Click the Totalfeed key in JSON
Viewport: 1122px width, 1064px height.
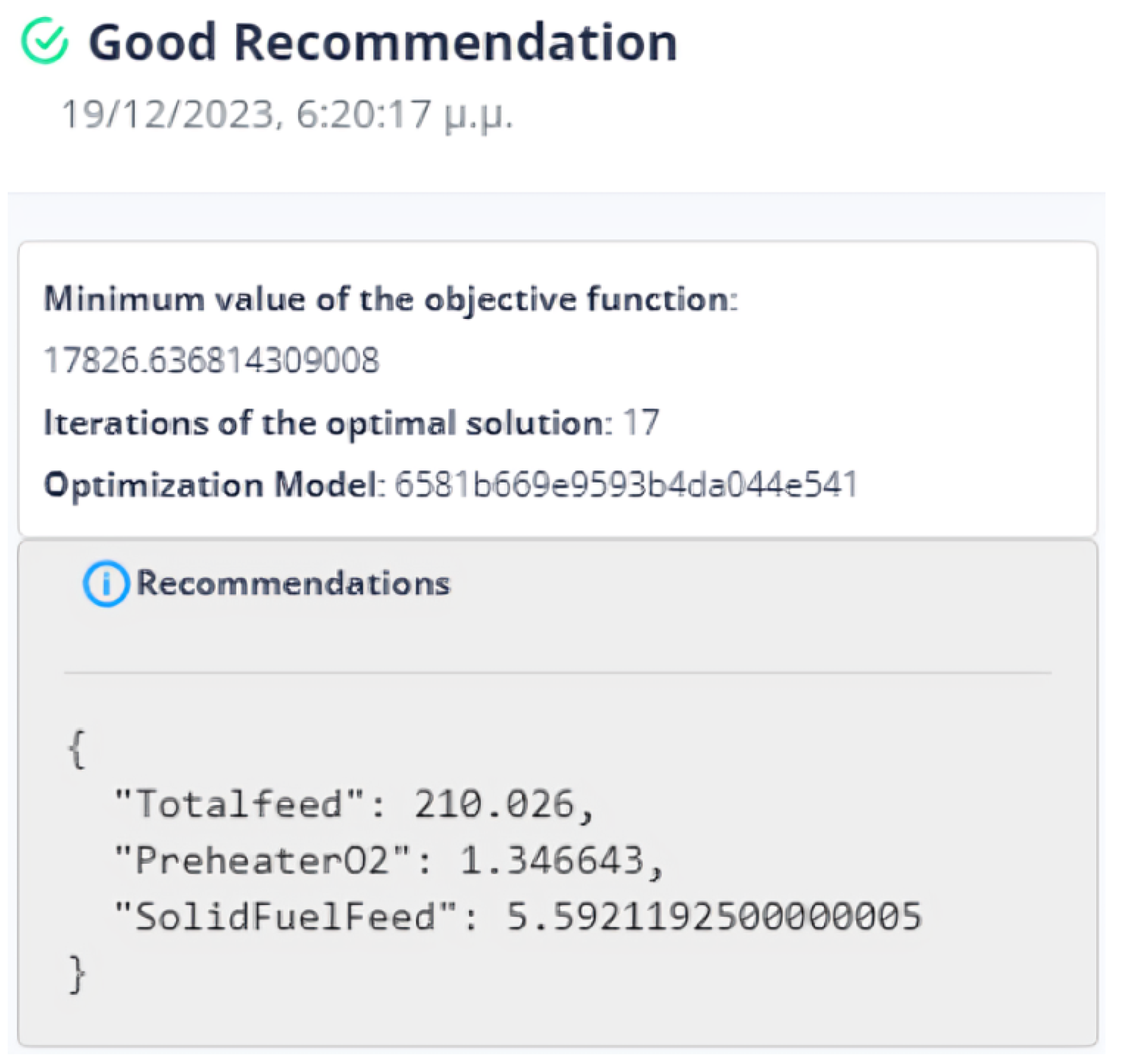[x=239, y=804]
